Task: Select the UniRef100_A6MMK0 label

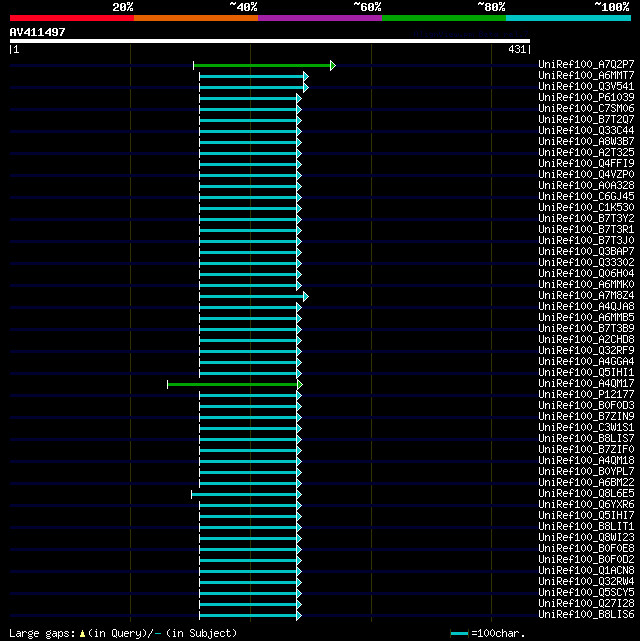Action: click(586, 285)
